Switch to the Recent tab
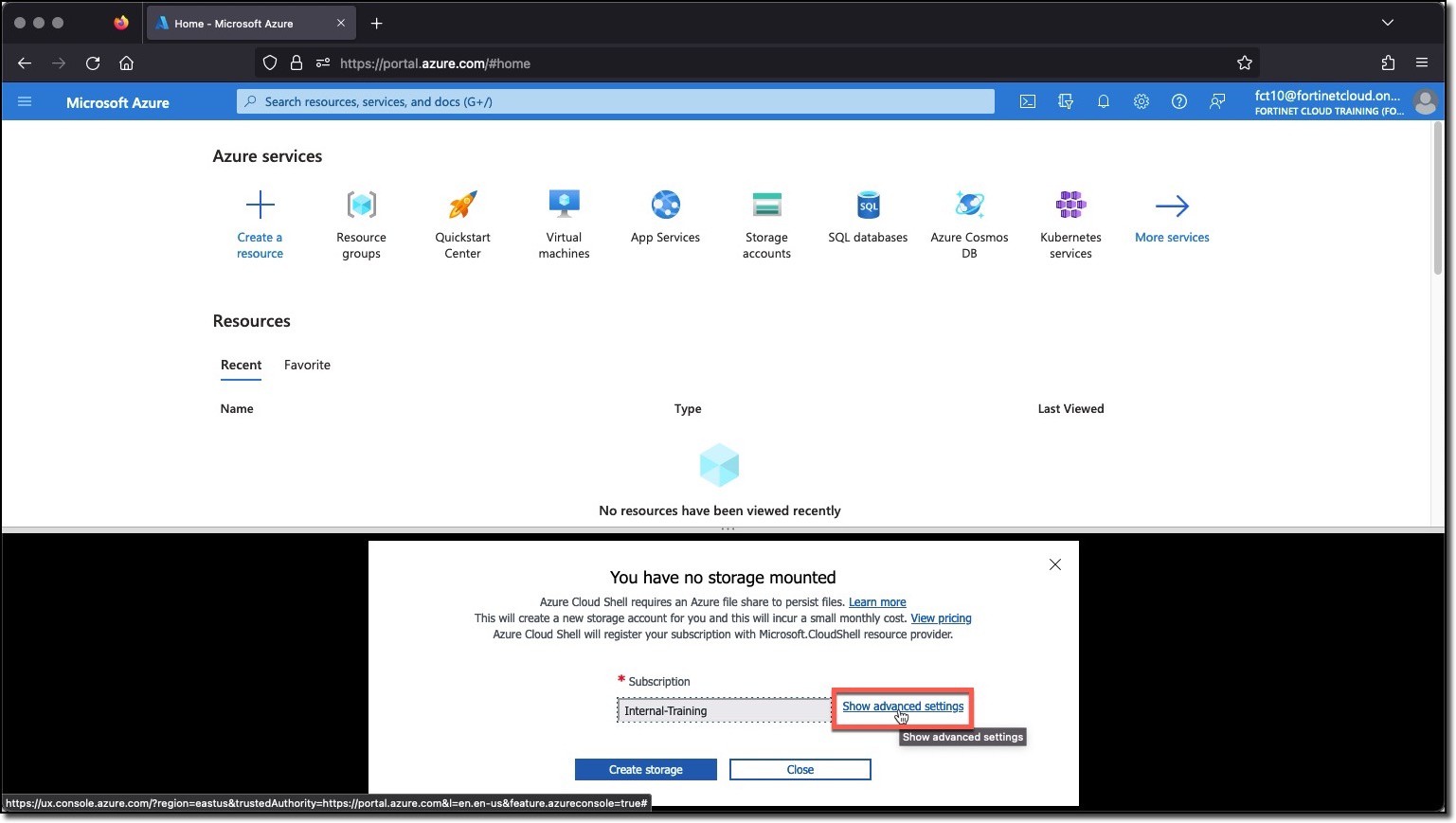The image size is (1456, 823). click(x=241, y=365)
